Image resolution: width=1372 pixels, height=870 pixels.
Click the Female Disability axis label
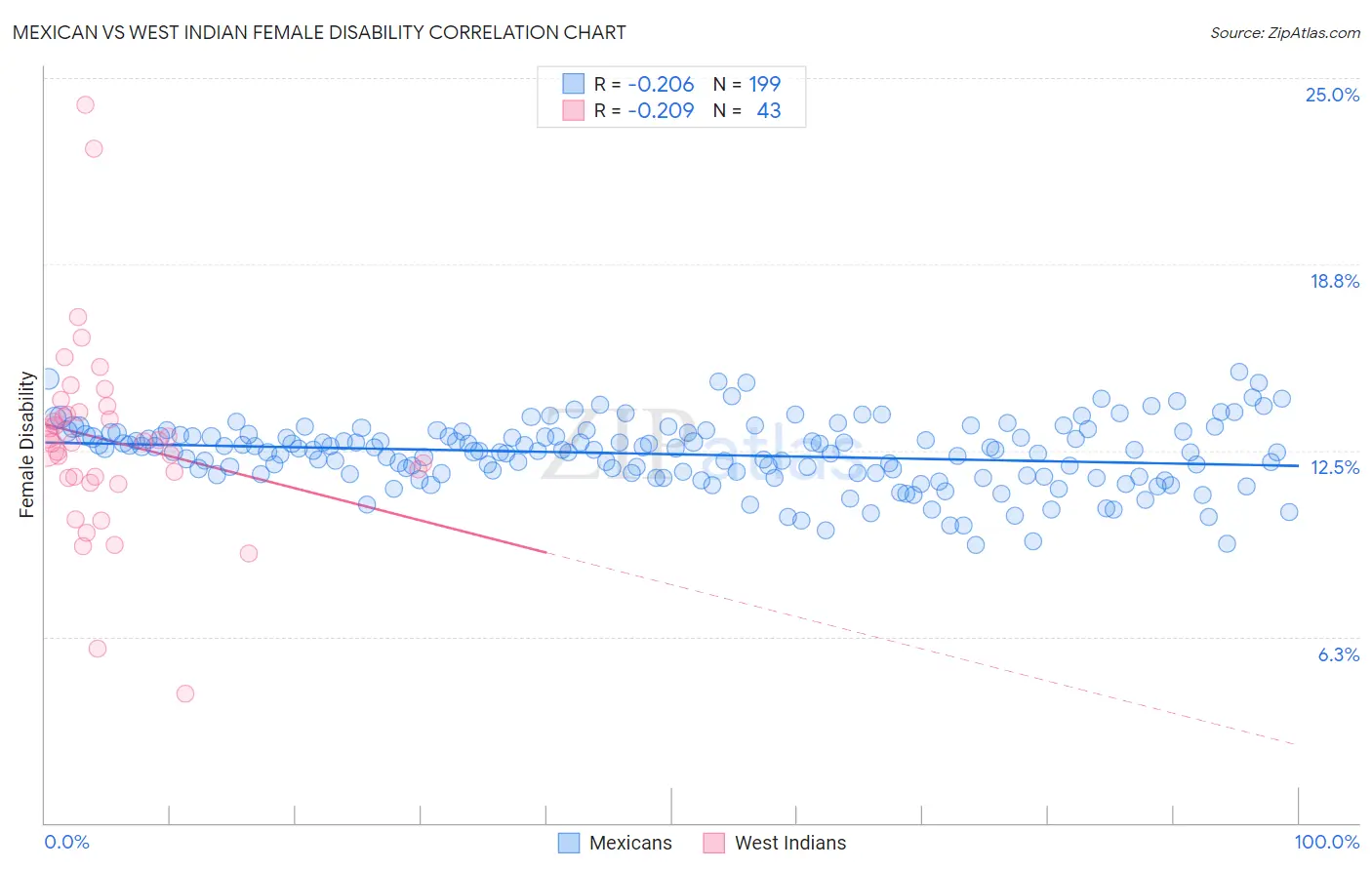click(26, 445)
